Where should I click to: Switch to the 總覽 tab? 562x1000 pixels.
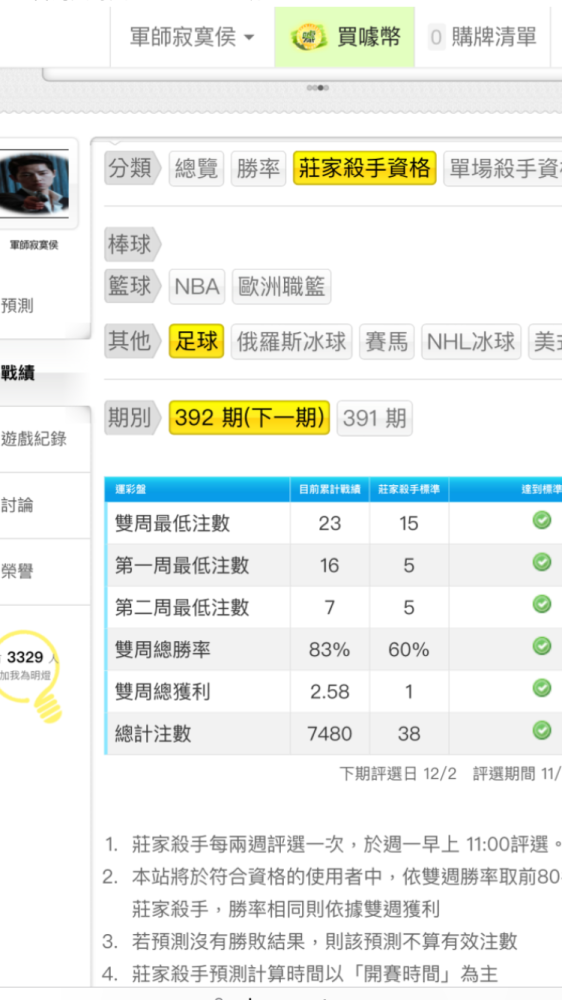196,169
